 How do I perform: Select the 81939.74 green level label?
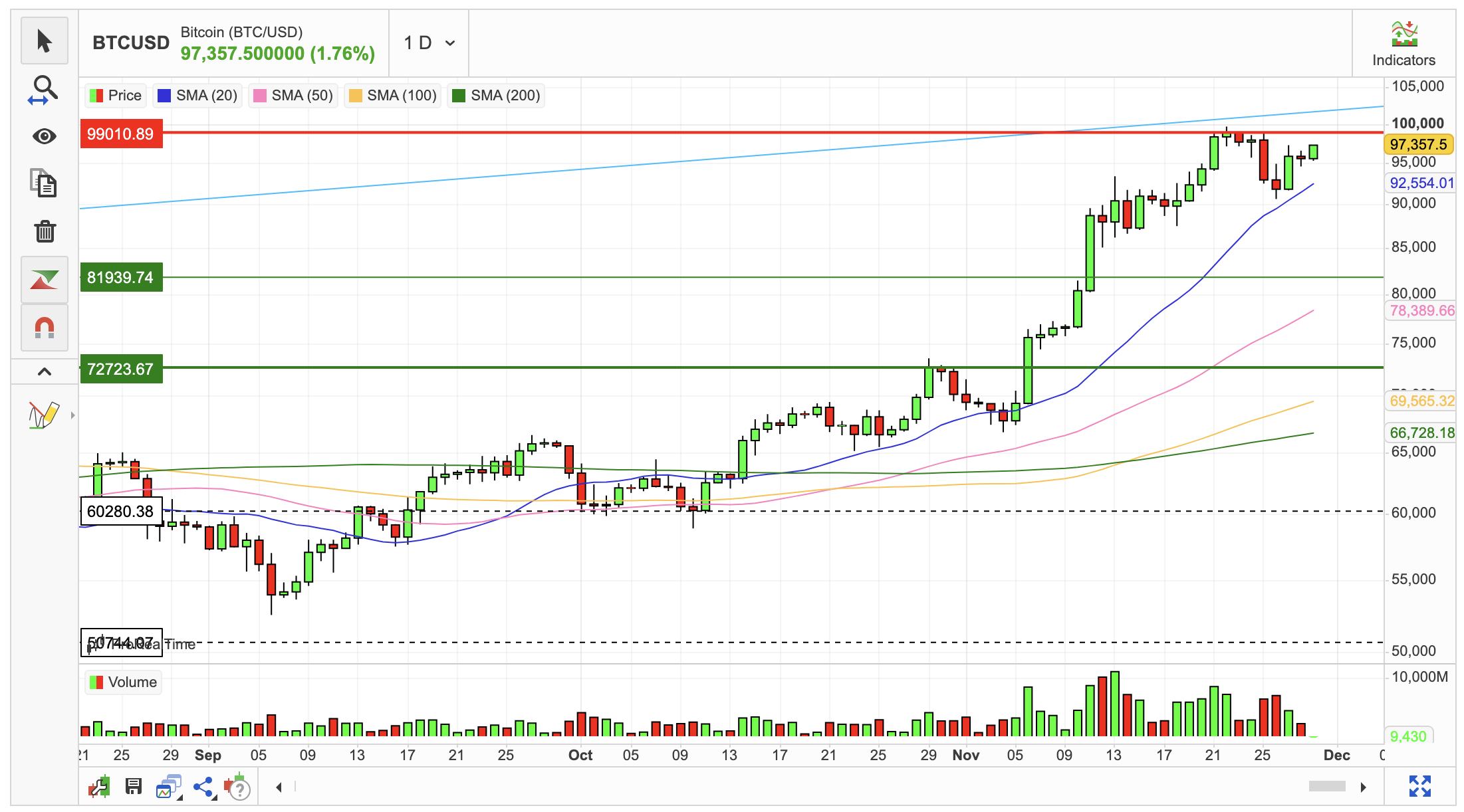coord(121,277)
